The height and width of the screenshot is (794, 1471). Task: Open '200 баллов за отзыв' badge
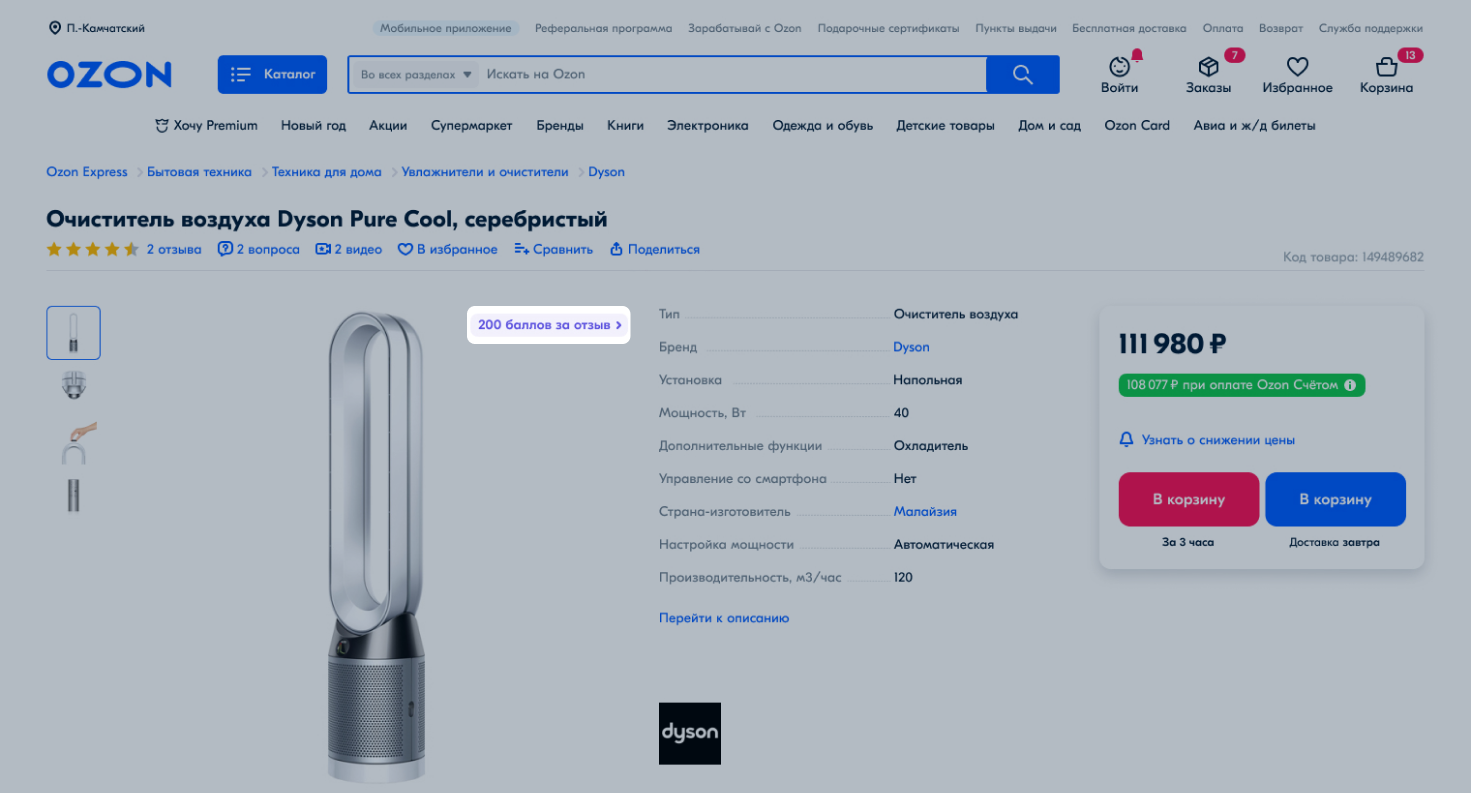549,325
